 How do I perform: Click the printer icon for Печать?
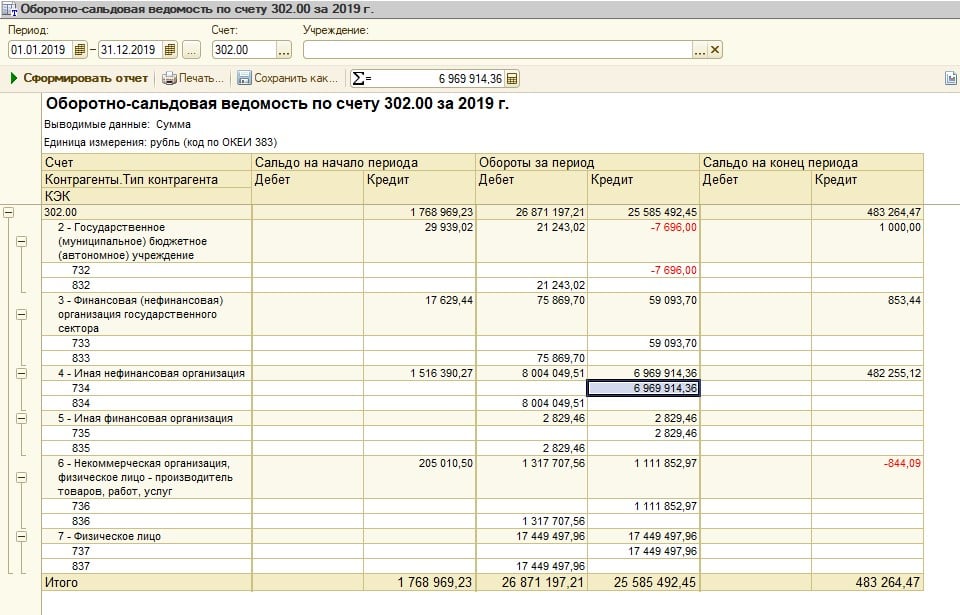pos(169,78)
